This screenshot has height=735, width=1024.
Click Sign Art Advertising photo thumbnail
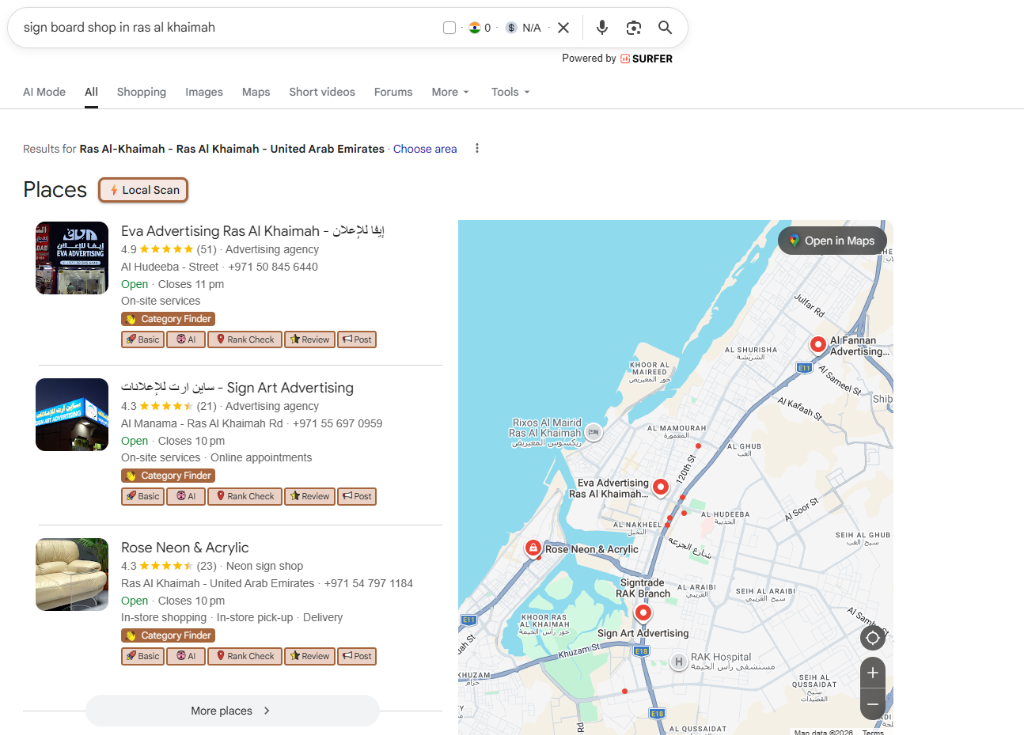(72, 414)
